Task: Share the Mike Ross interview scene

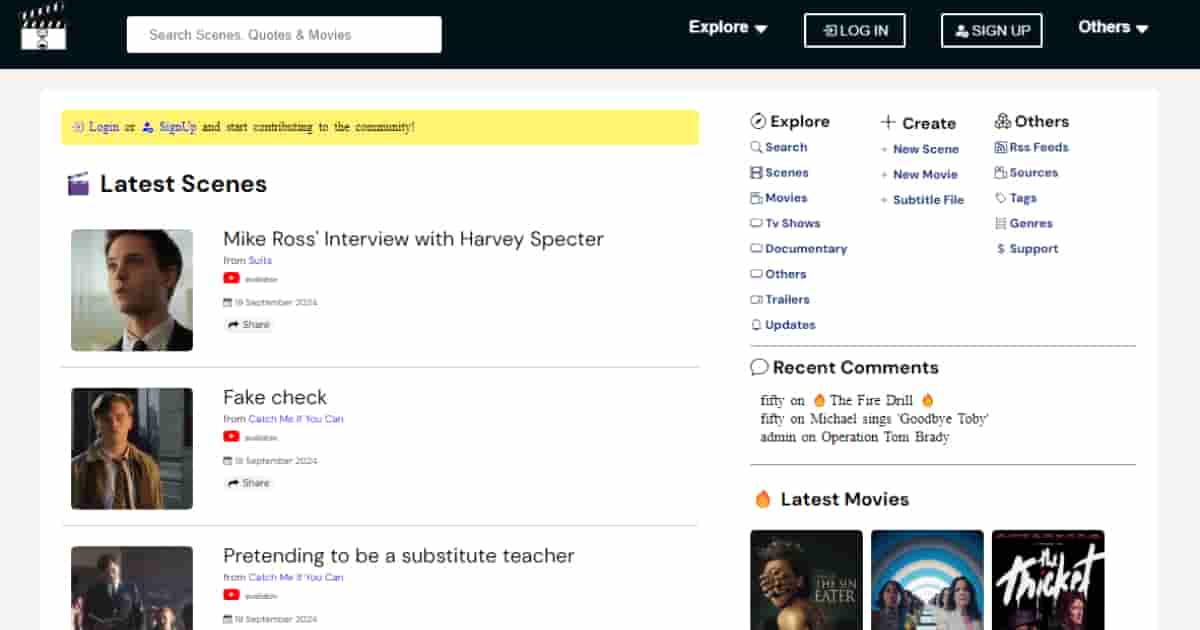Action: 248,325
